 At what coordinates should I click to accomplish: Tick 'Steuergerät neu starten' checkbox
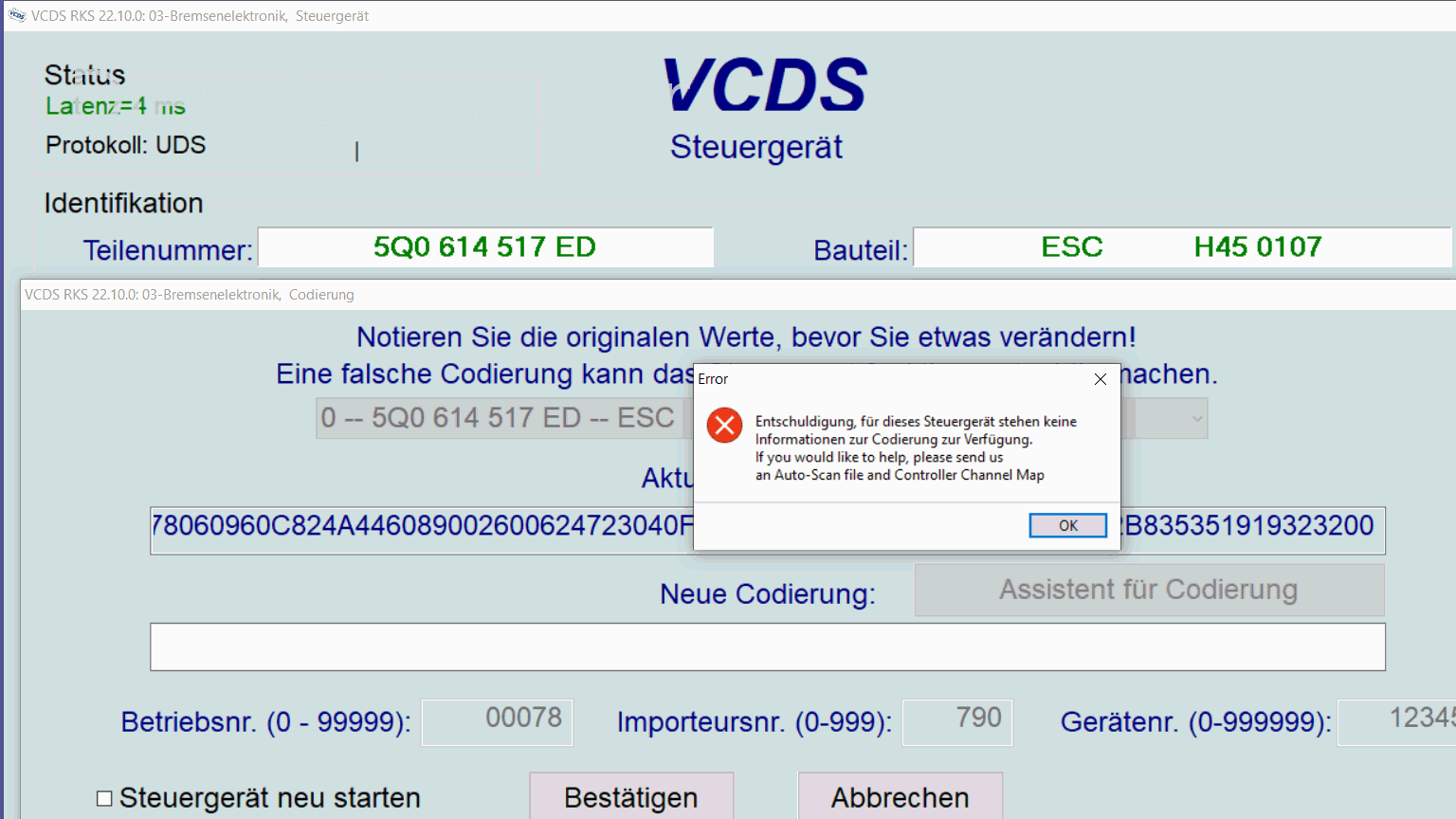coord(104,798)
